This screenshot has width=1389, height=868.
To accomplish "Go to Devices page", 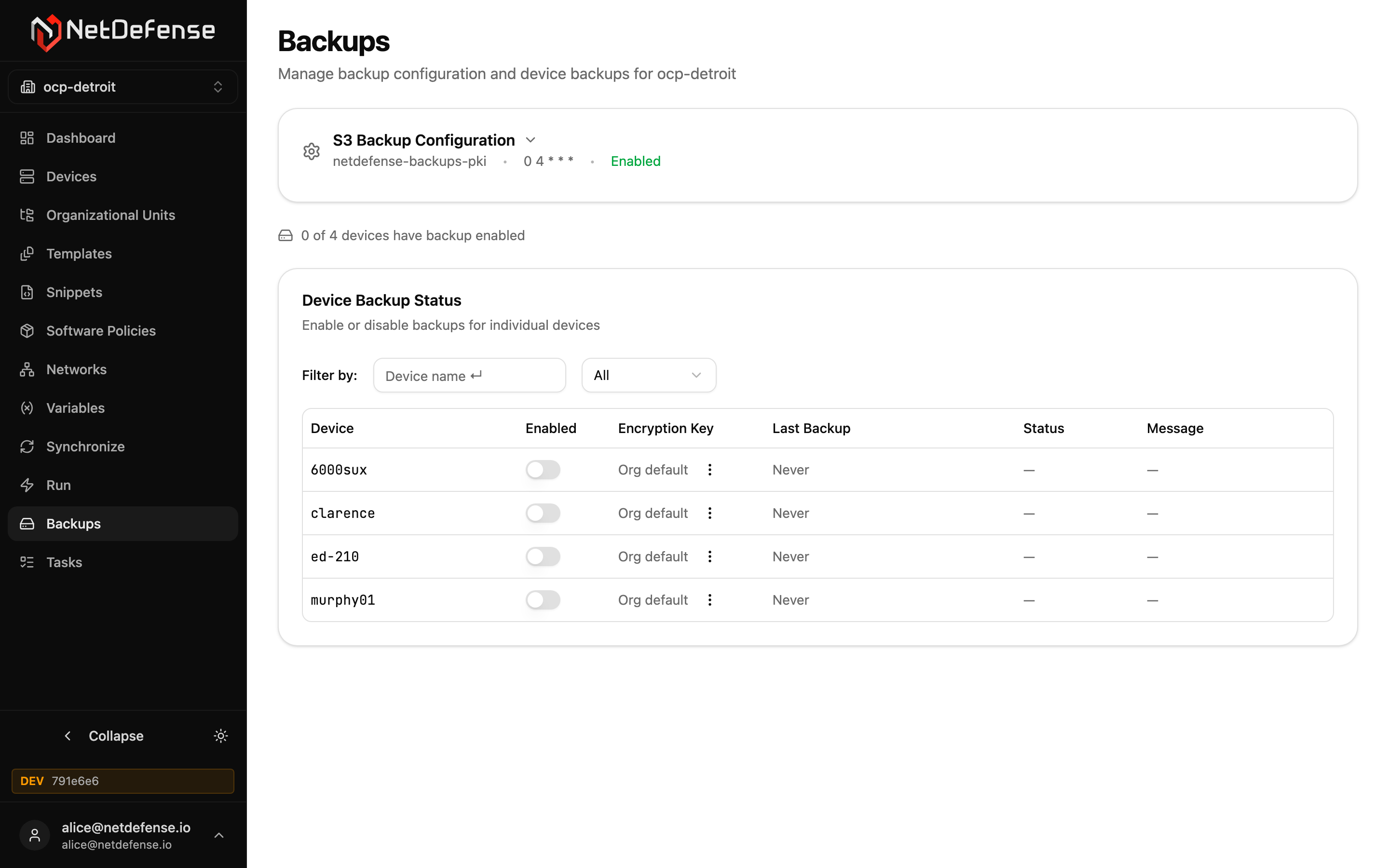I will tap(123, 176).
